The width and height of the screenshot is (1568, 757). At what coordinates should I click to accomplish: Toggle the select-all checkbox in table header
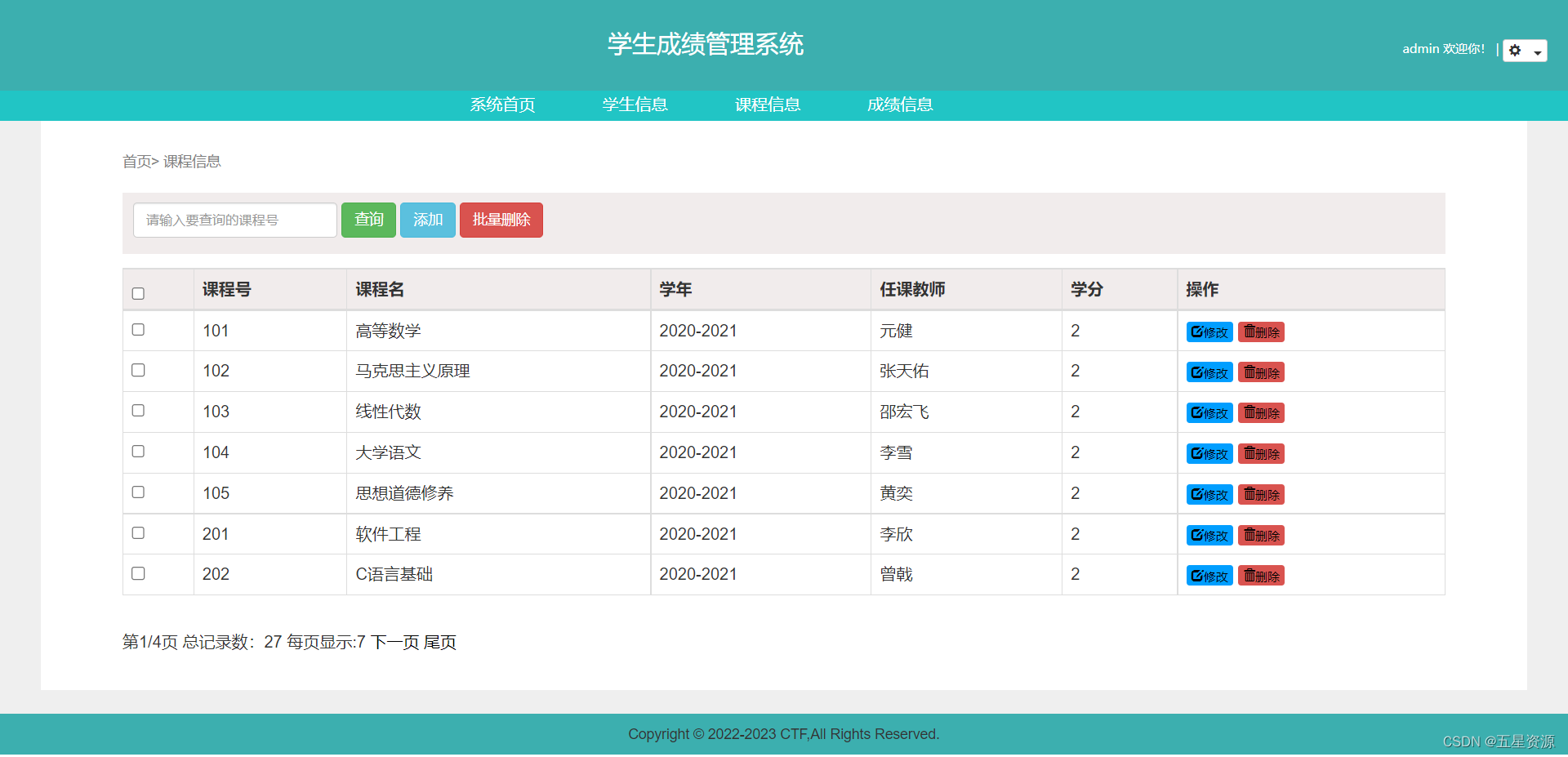[138, 293]
